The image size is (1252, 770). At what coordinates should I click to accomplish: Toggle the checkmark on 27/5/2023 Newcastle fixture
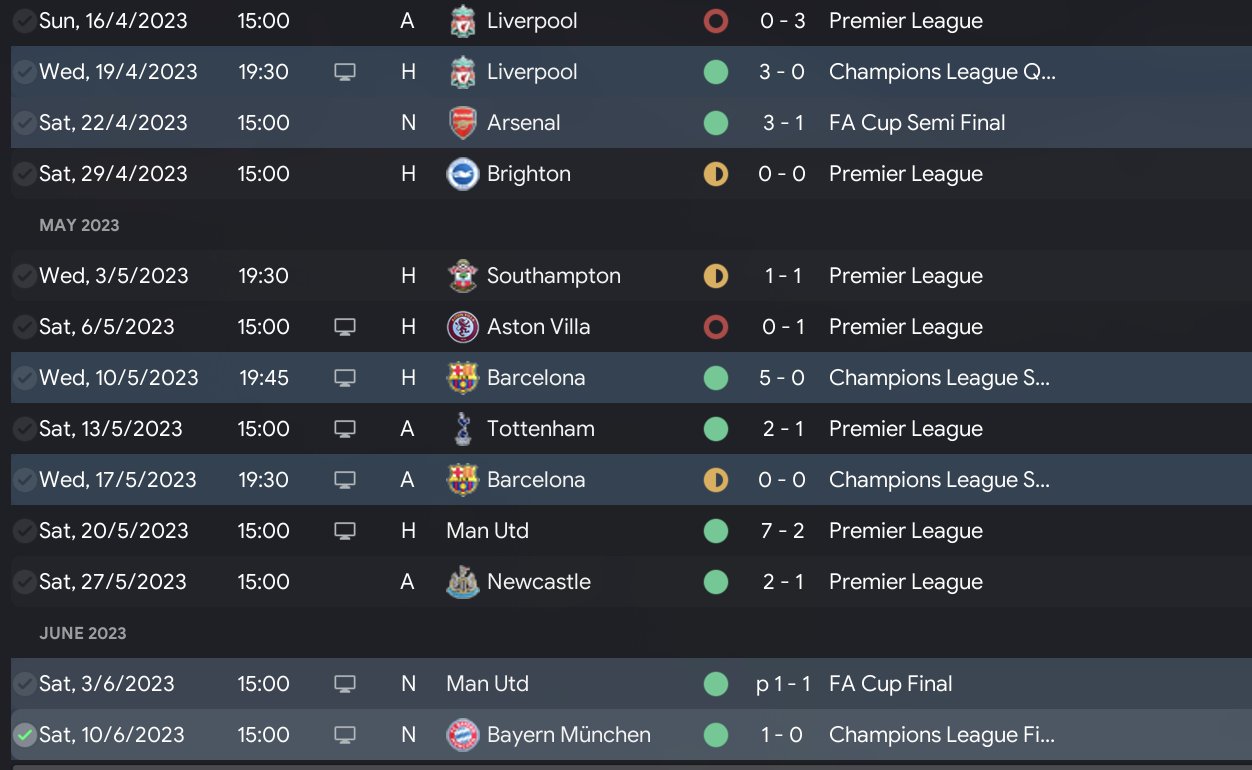point(25,582)
